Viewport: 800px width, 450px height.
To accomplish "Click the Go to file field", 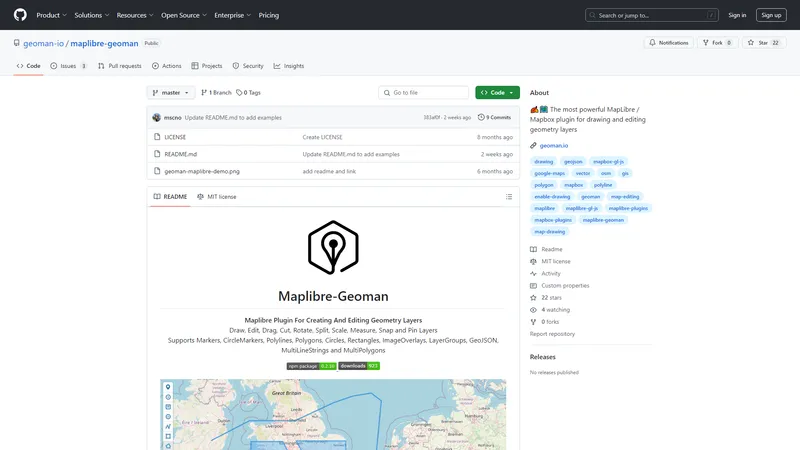I will point(423,93).
